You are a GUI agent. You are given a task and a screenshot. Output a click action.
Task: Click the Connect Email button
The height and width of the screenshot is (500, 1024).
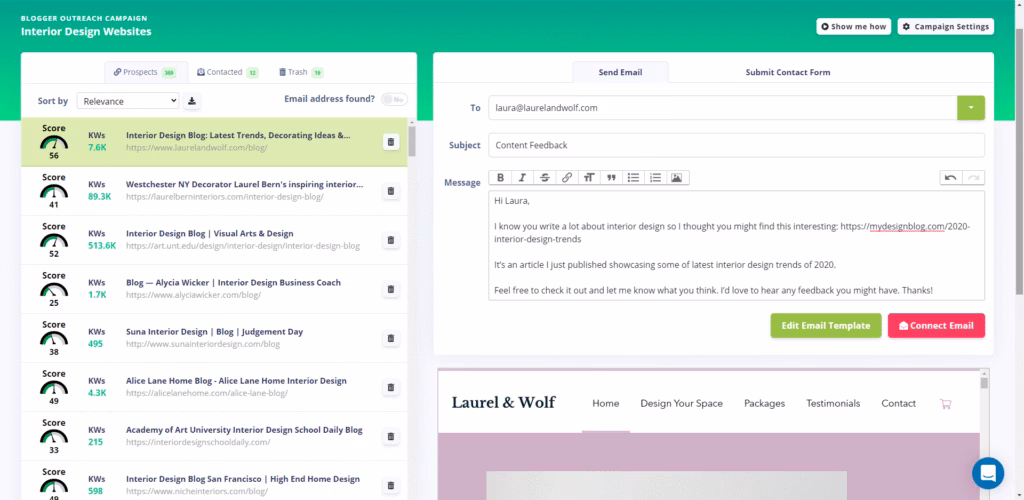click(x=936, y=325)
